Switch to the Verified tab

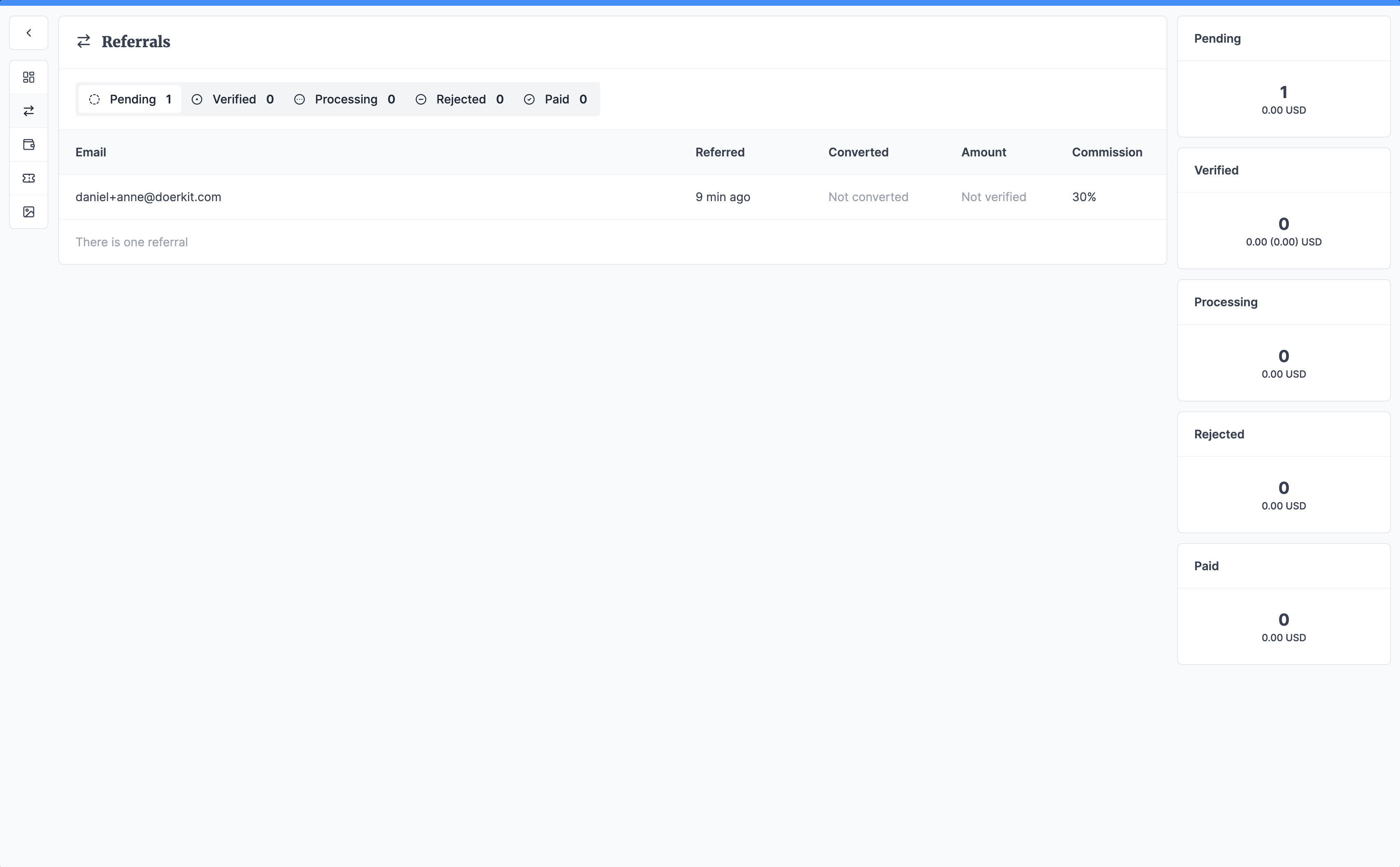click(x=233, y=99)
